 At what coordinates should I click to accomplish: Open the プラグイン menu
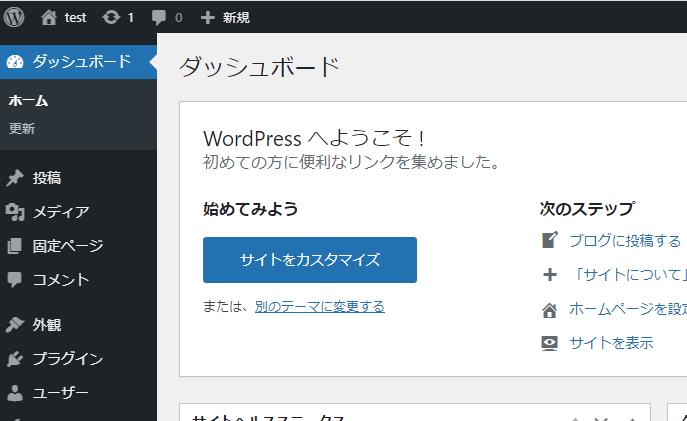click(x=68, y=359)
